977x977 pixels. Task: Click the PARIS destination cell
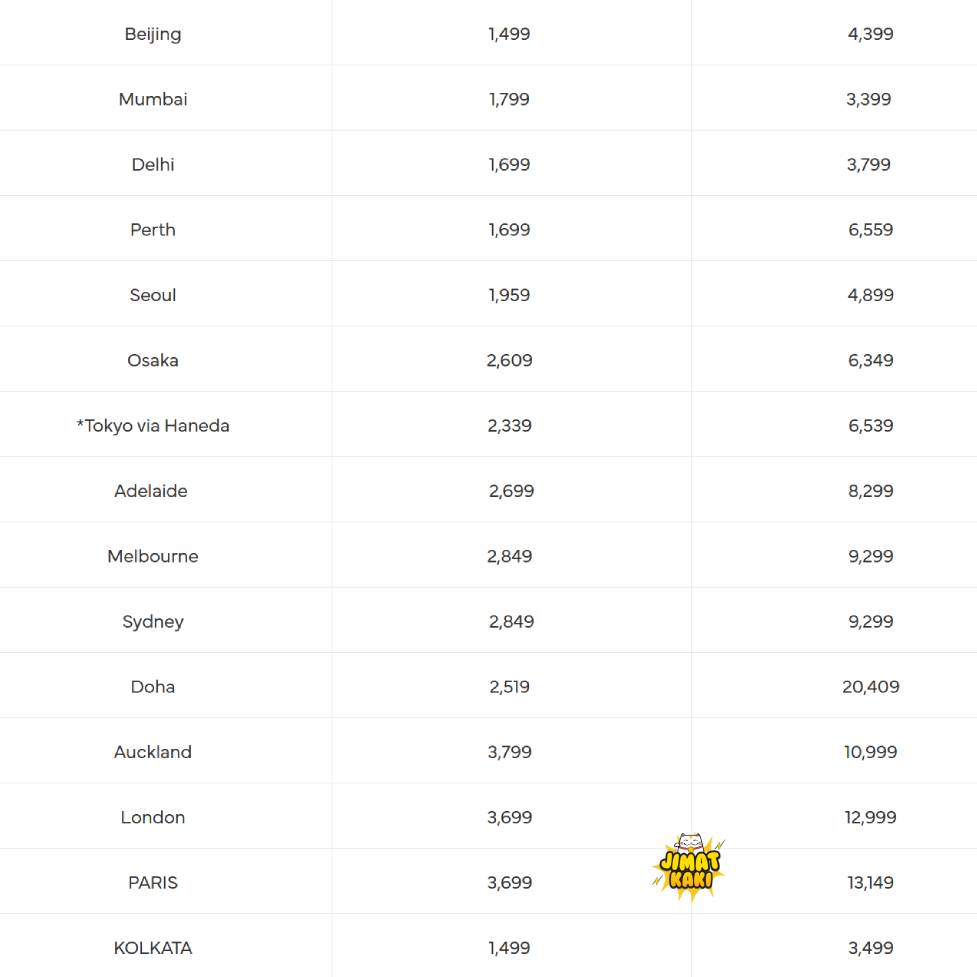click(153, 883)
